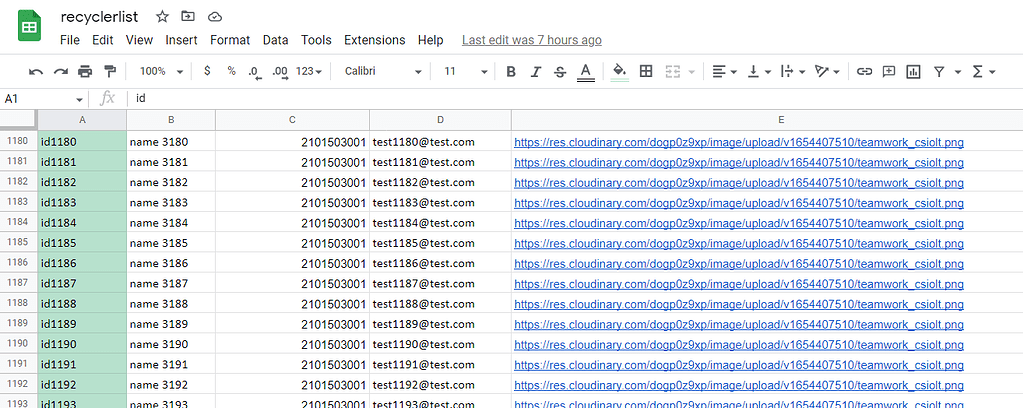Expand the functions dropdown arrow
The width and height of the screenshot is (1023, 408).
[992, 72]
